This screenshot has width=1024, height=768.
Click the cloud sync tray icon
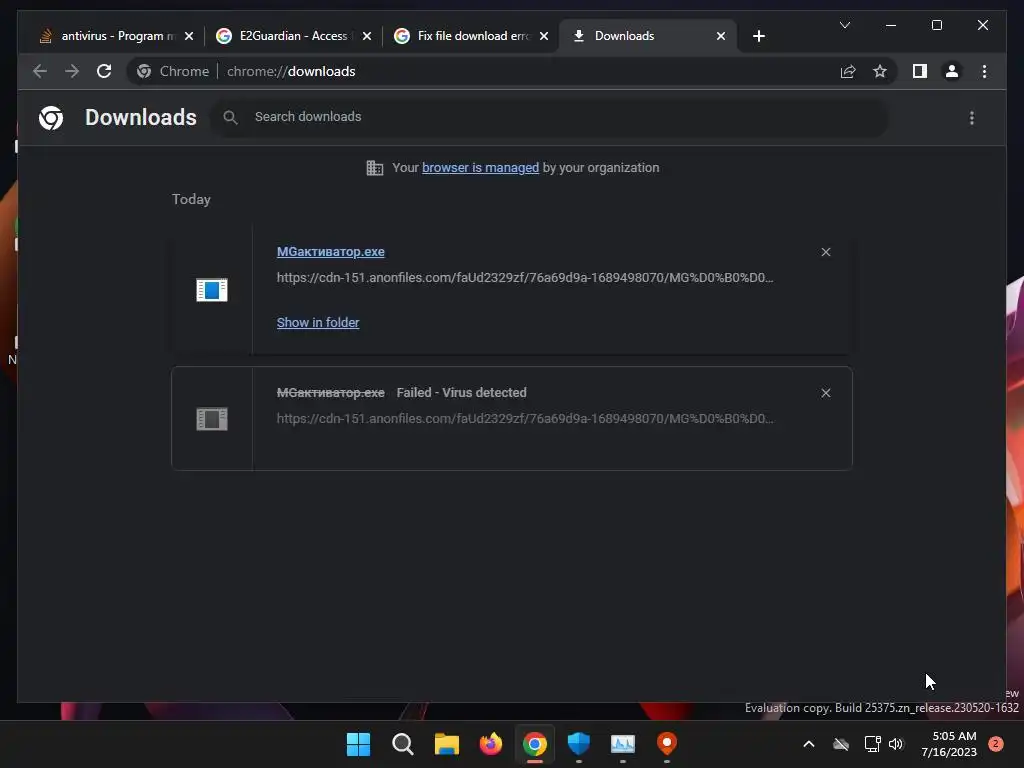click(841, 744)
